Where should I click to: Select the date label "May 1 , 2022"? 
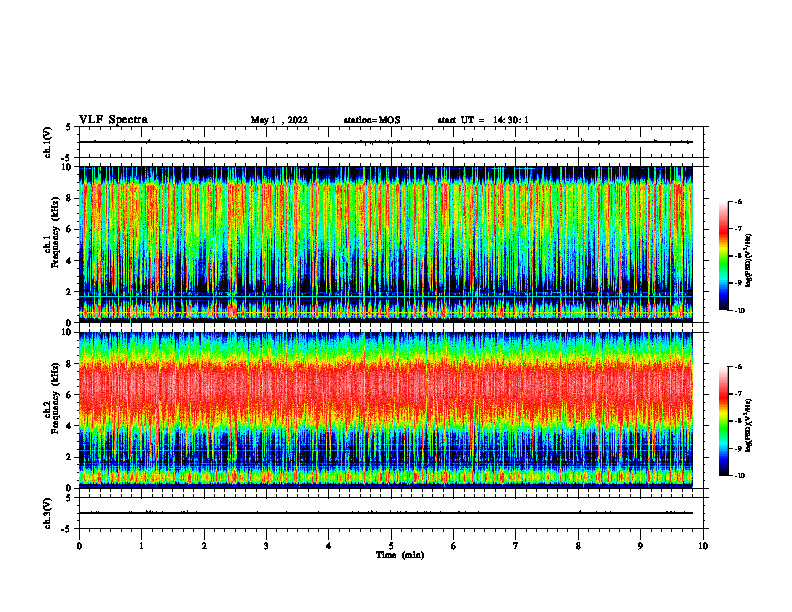point(279,120)
